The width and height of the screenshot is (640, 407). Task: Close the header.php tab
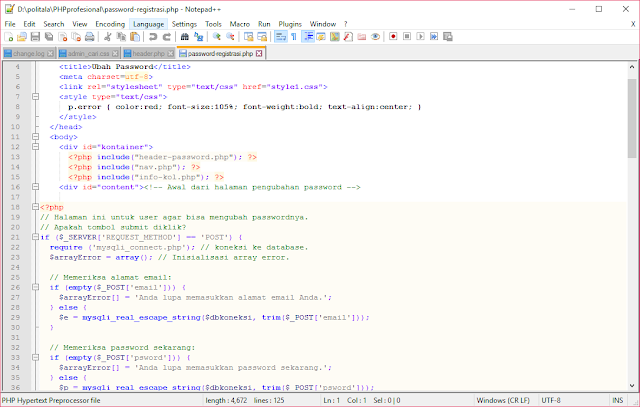point(170,53)
